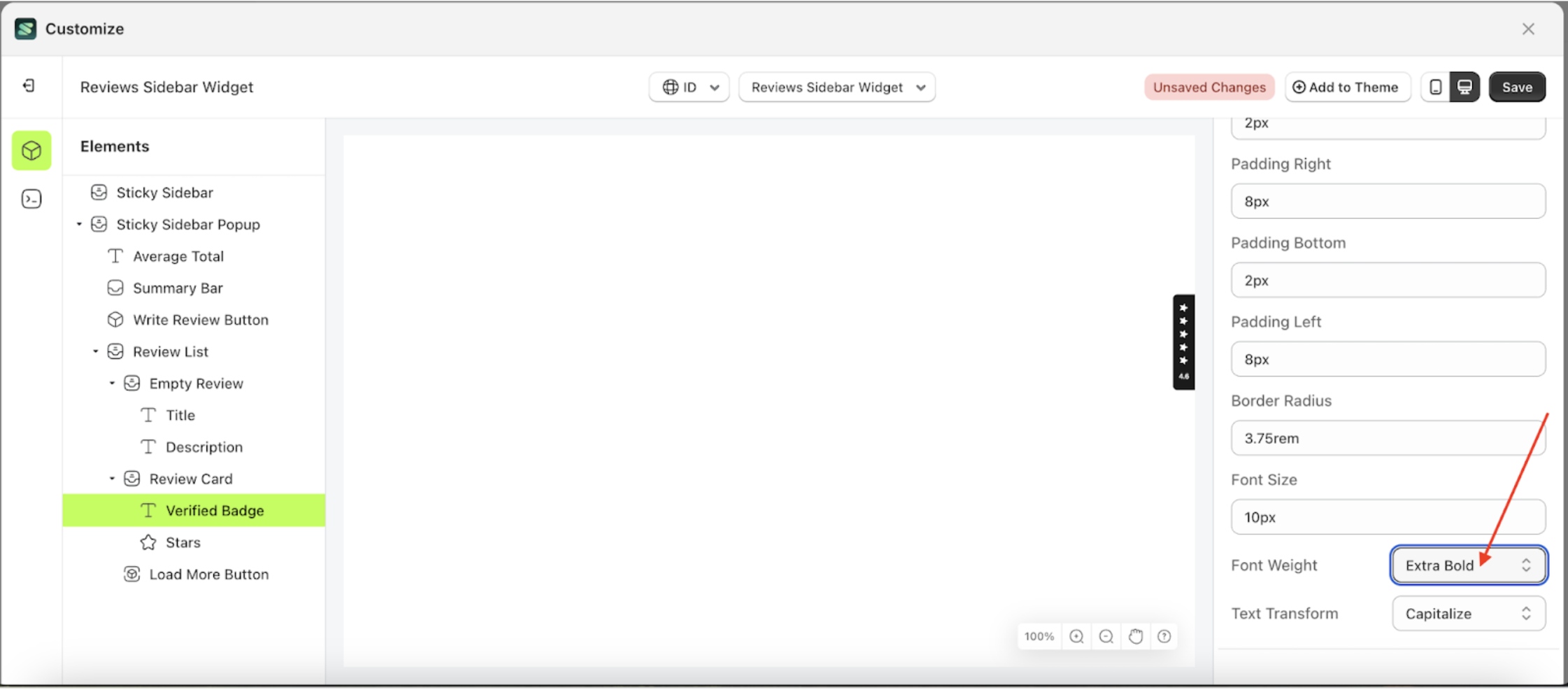This screenshot has height=690, width=1568.
Task: Switch to desktop preview mode
Action: [x=1465, y=87]
